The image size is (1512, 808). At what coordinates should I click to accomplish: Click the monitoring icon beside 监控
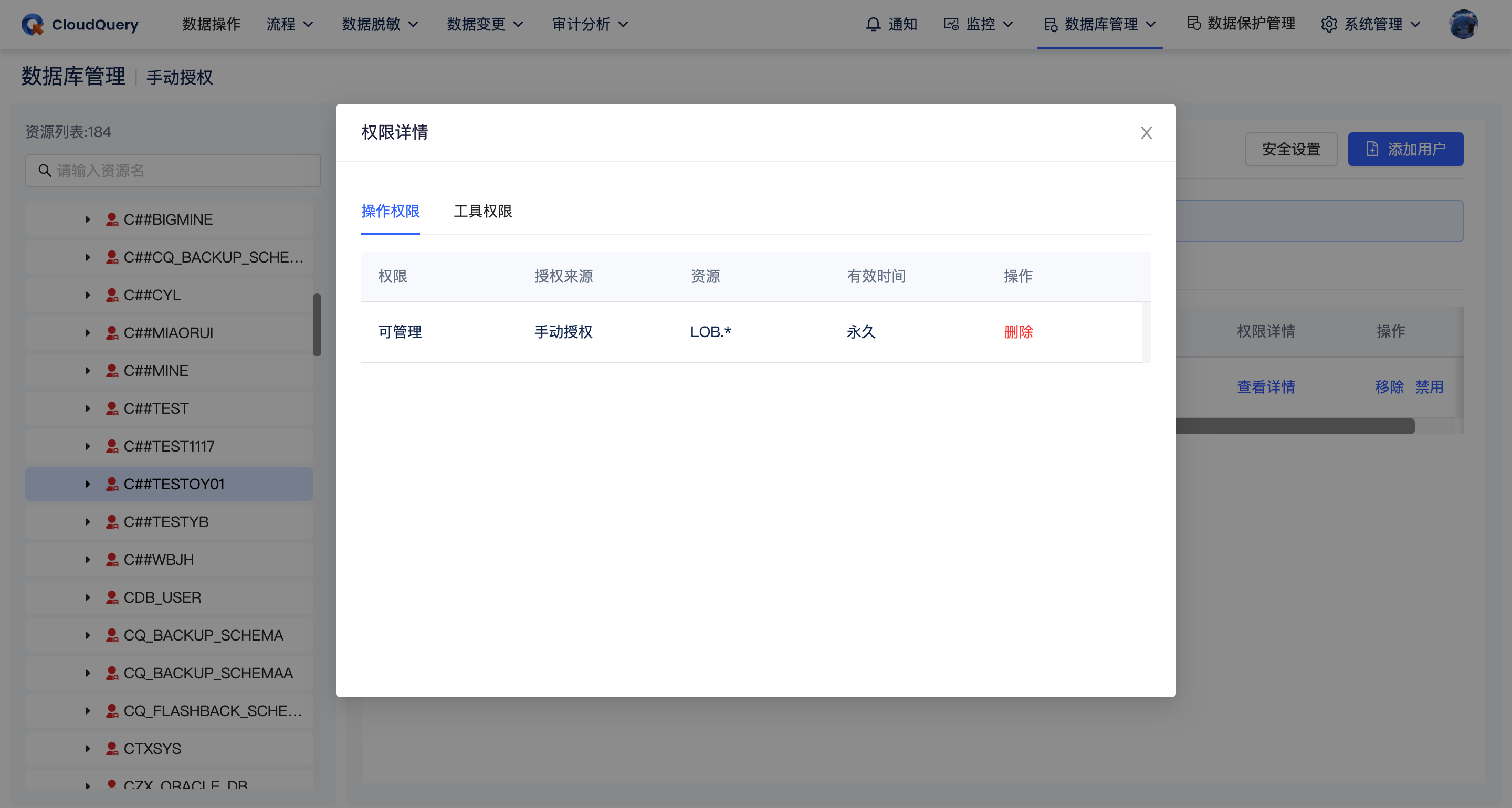(951, 24)
